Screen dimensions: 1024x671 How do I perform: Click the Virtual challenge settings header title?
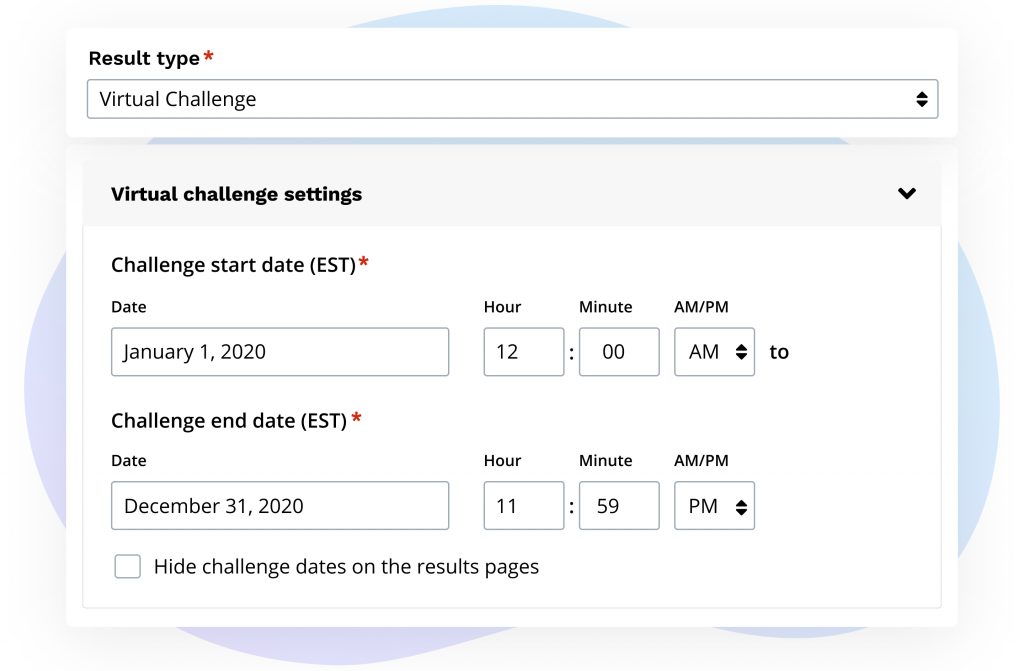click(236, 194)
